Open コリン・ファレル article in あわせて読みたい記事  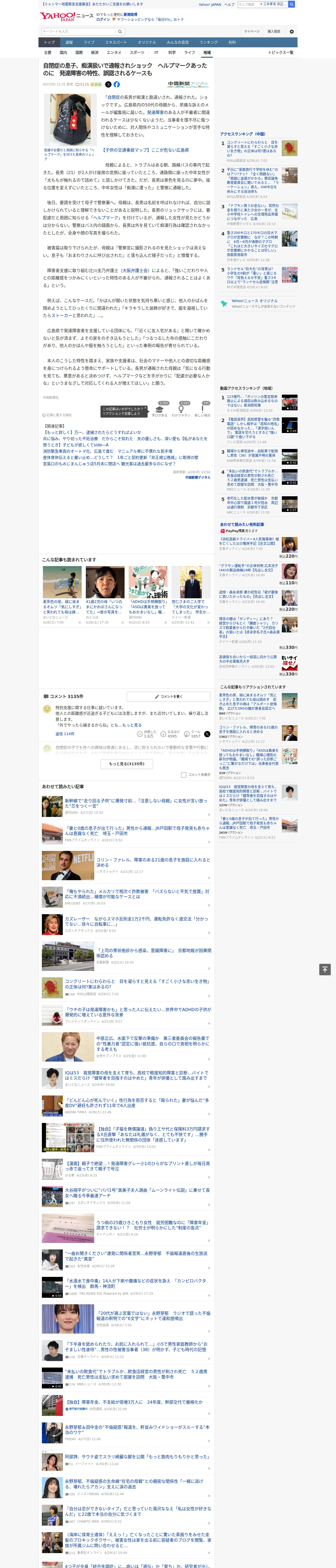pos(153,862)
